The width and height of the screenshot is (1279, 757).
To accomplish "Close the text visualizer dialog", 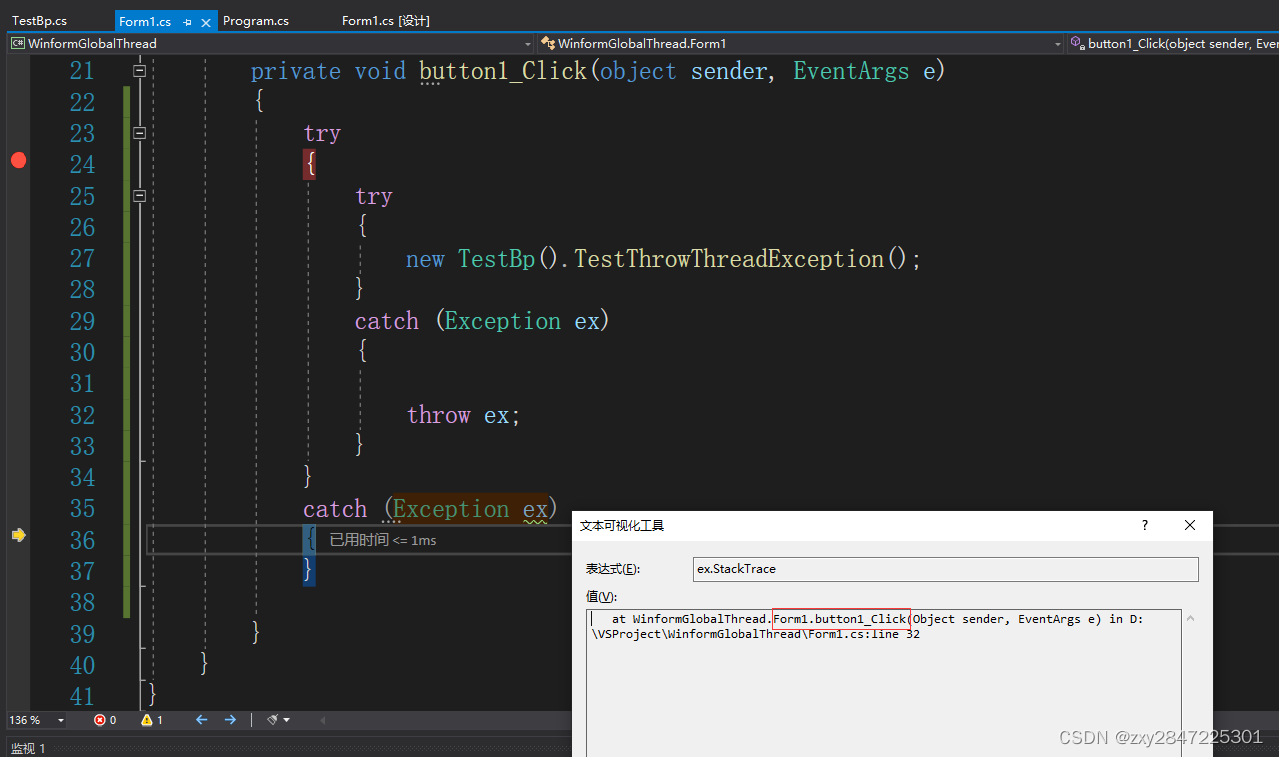I will click(1190, 525).
